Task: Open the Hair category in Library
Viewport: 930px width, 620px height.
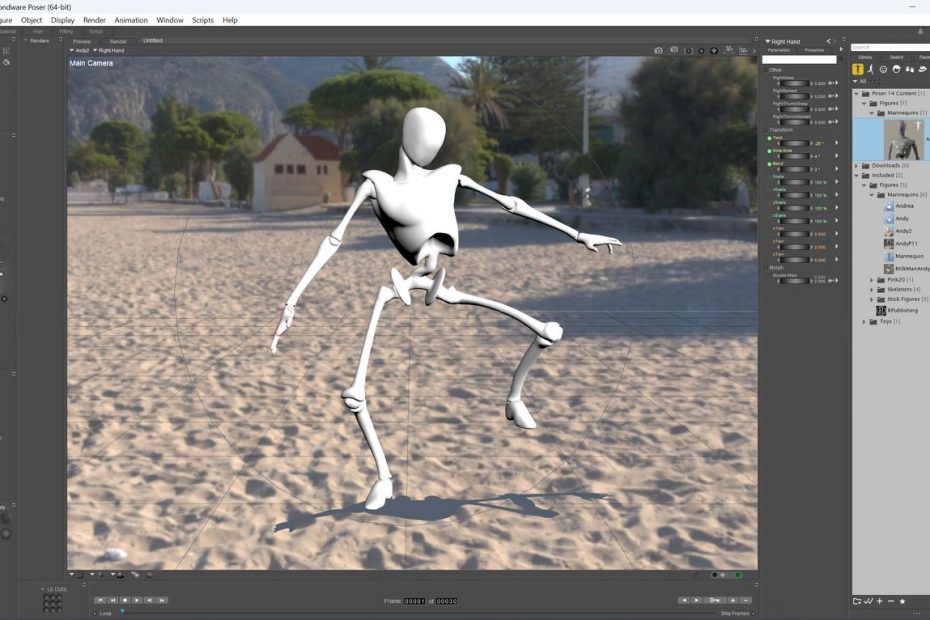Action: pos(897,69)
